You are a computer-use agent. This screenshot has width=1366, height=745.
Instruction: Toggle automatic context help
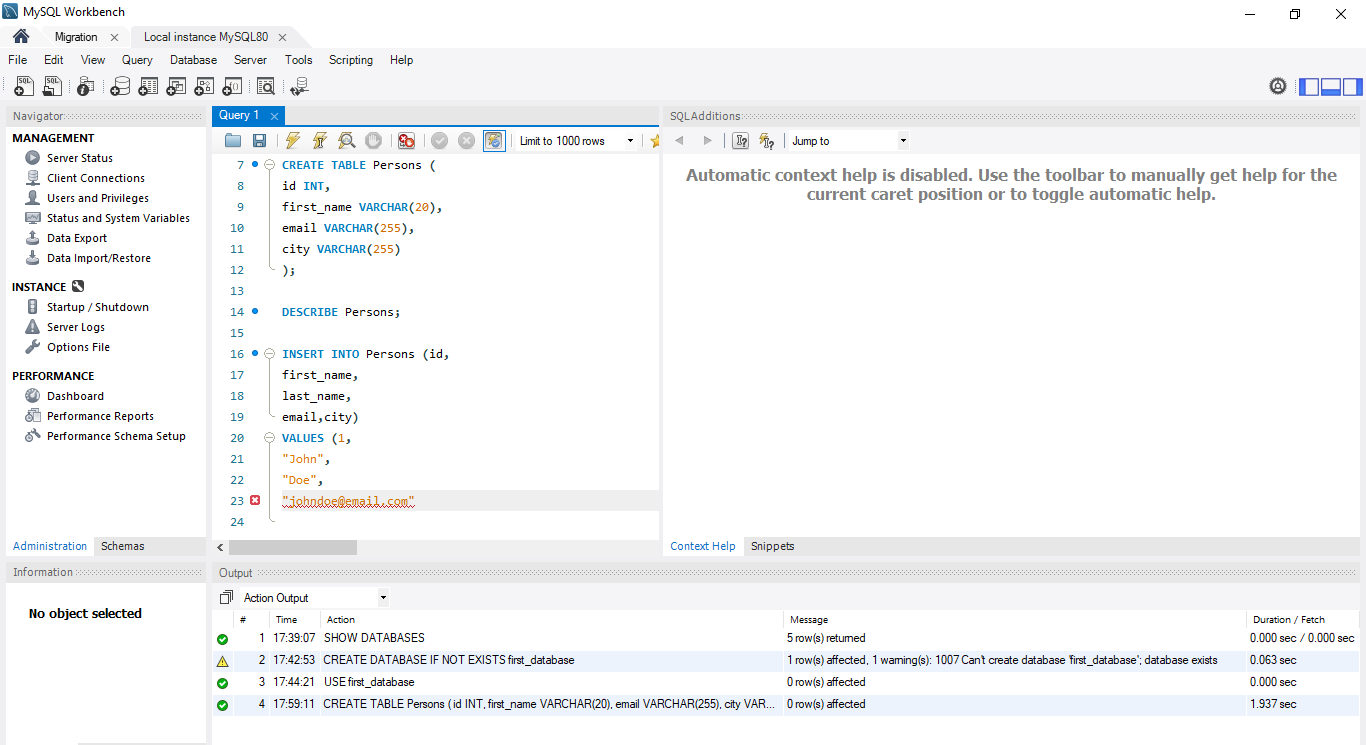767,141
